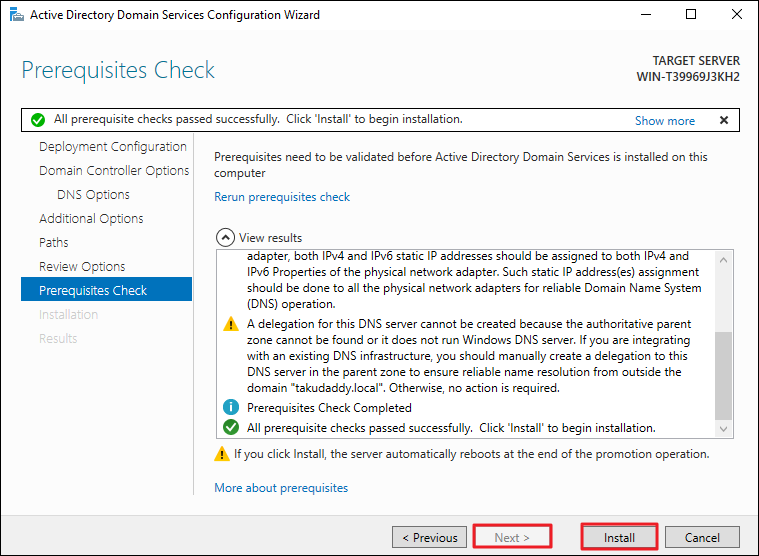Collapse the View results section
Screen dimensions: 759x556
coord(225,238)
